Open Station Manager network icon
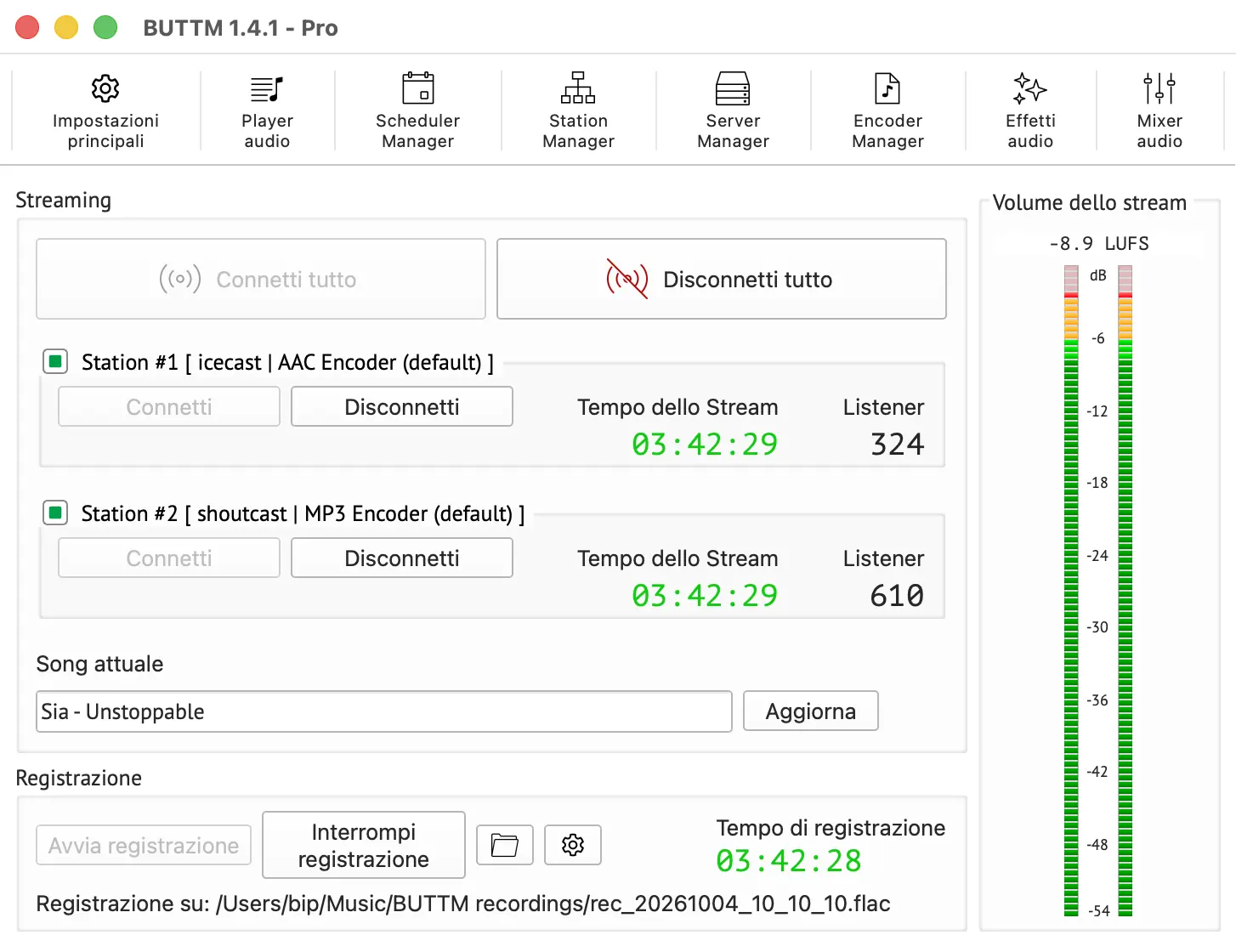Viewport: 1236px width, 952px height. tap(578, 88)
